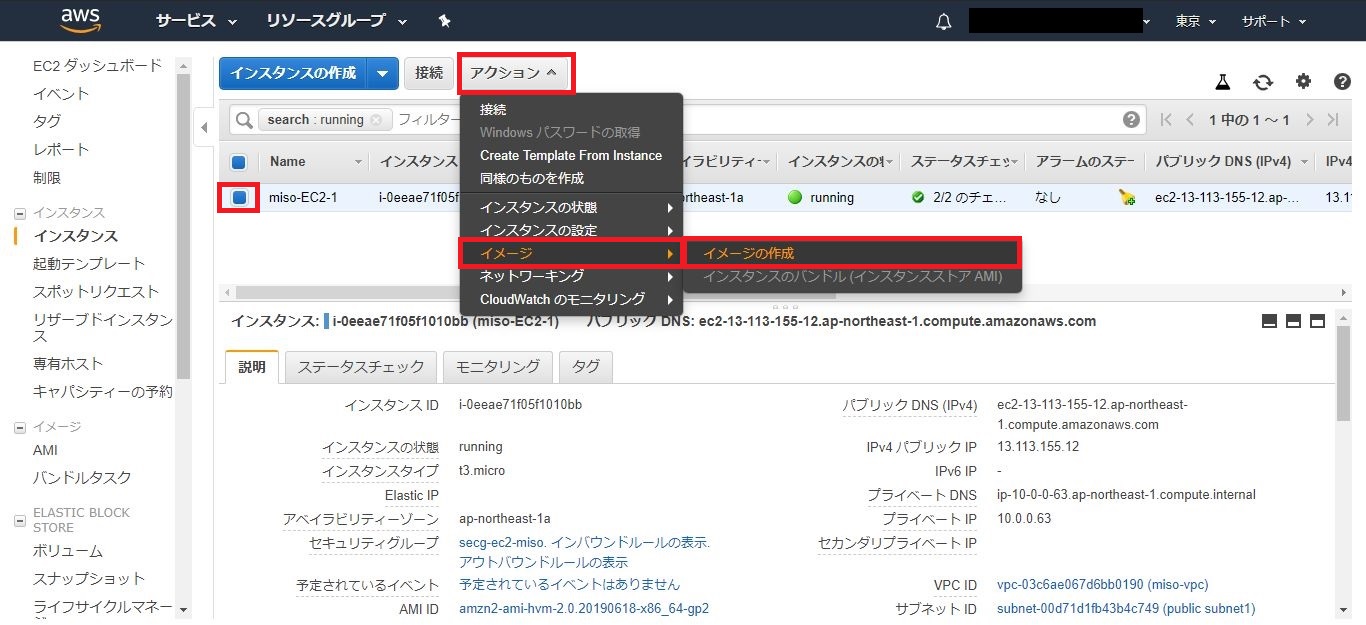The width and height of the screenshot is (1366, 625).
Task: Expand the サービス menu in header
Action: pyautogui.click(x=196, y=21)
